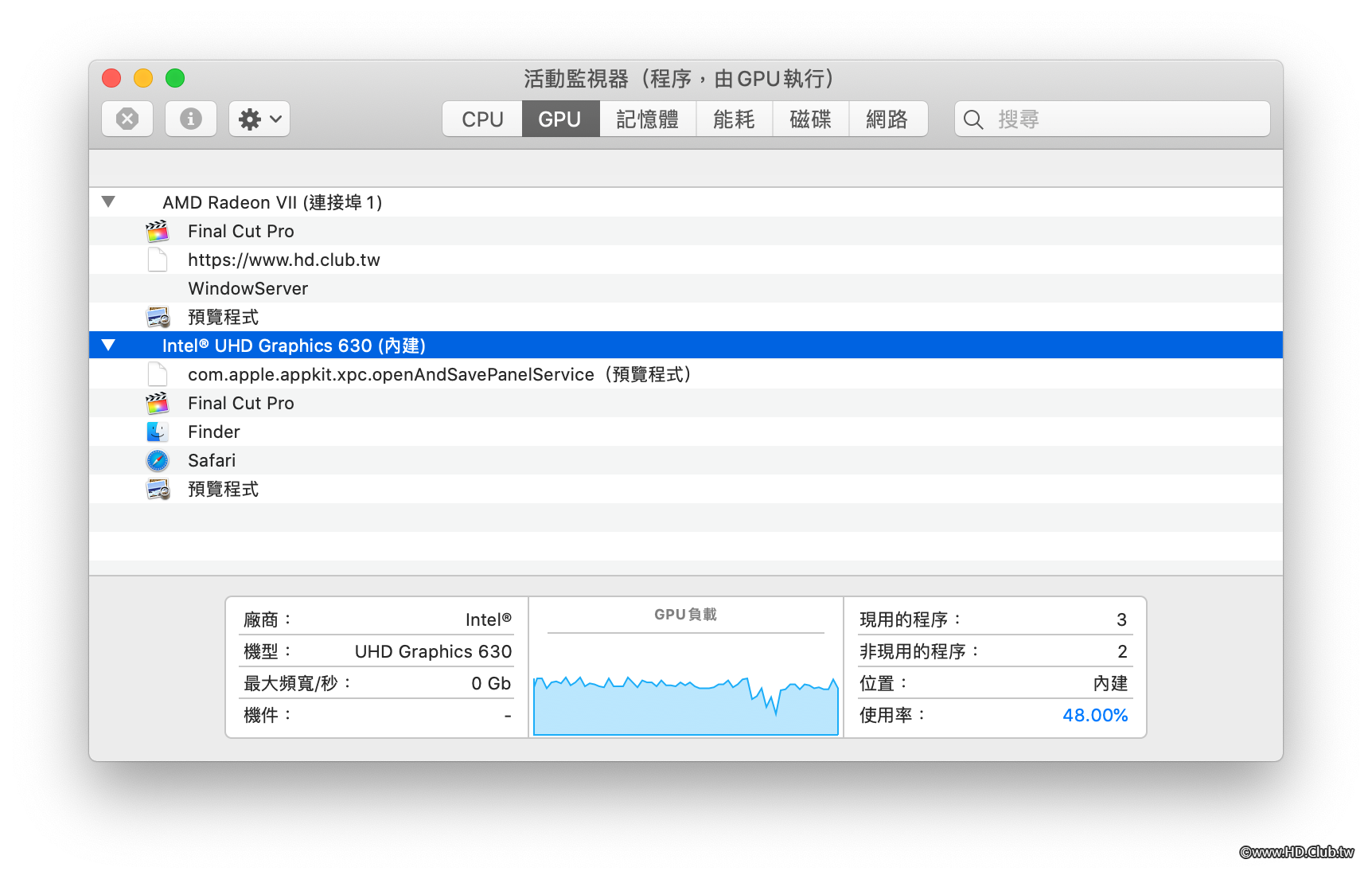This screenshot has height=879, width=1372.
Task: Switch to the 磁碟 tab
Action: (810, 119)
